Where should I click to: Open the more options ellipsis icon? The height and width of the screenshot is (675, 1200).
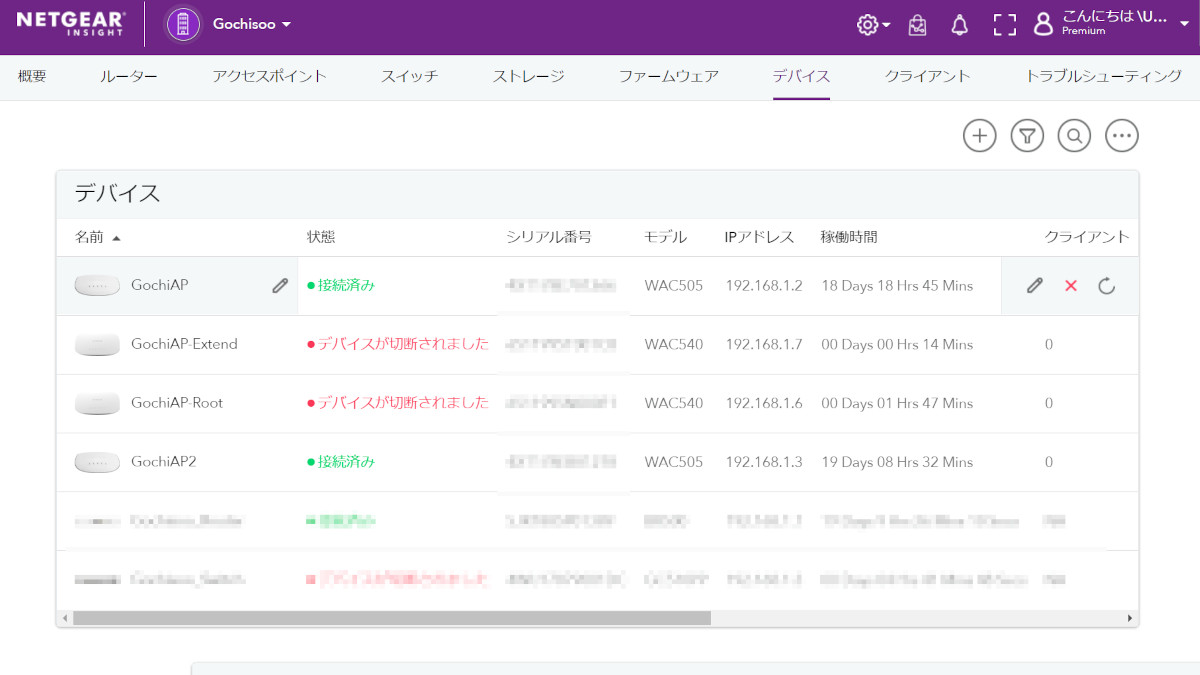pyautogui.click(x=1122, y=136)
